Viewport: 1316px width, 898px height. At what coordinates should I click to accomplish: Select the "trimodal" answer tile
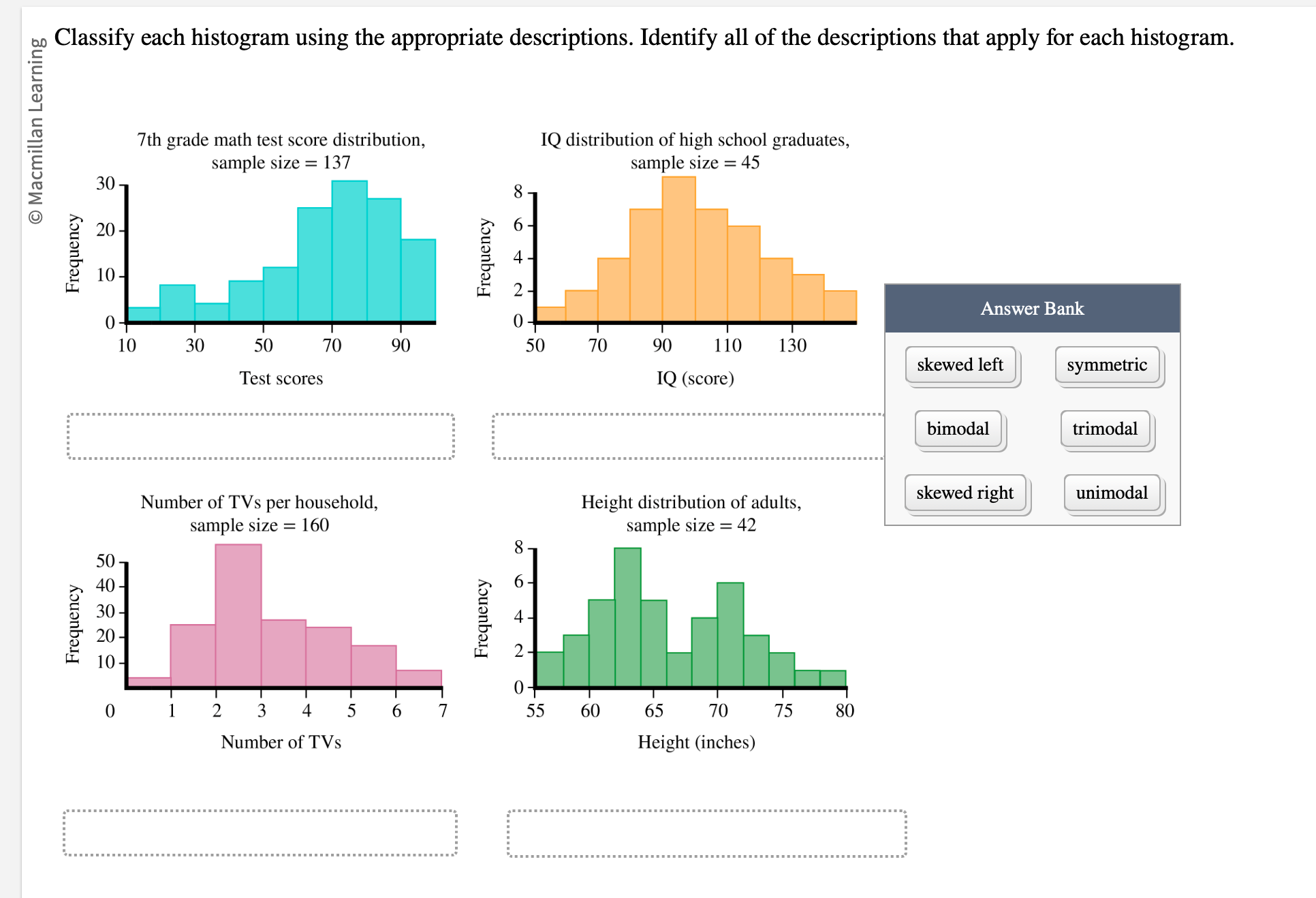coord(1105,428)
